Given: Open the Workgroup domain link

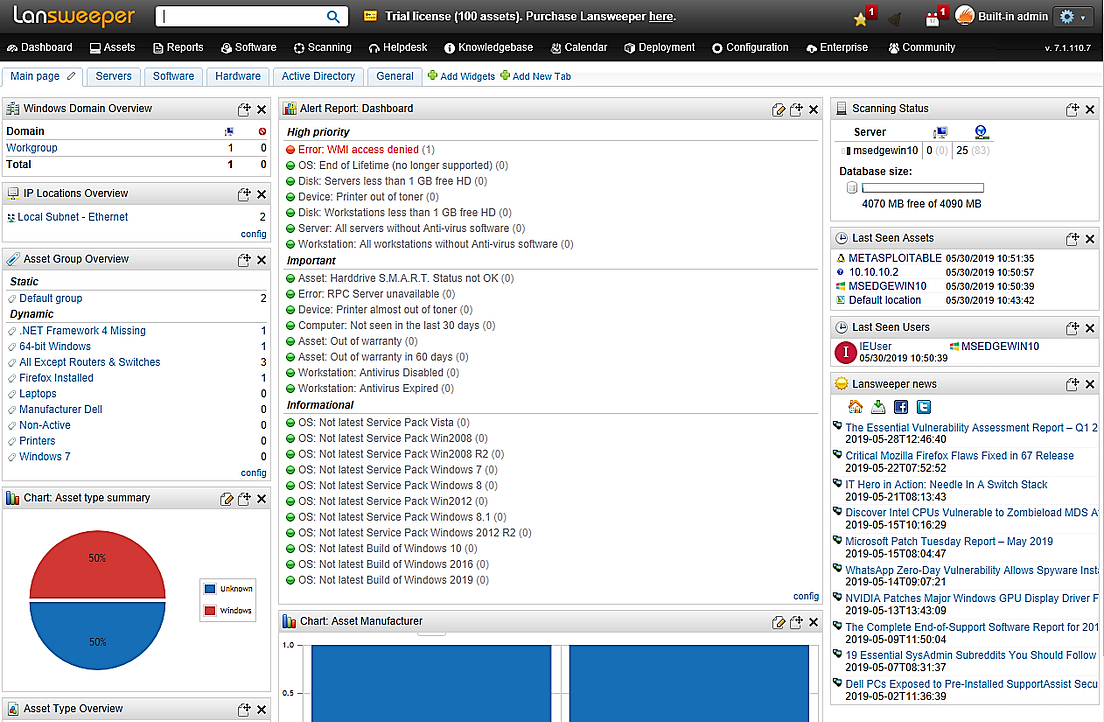Looking at the screenshot, I should (32, 148).
